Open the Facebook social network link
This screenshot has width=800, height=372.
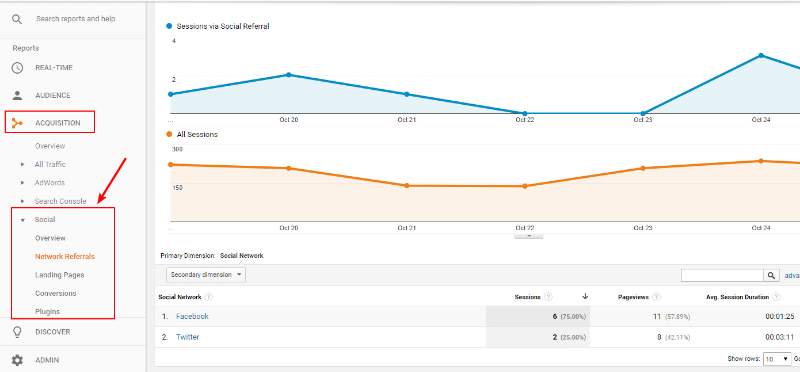point(192,316)
